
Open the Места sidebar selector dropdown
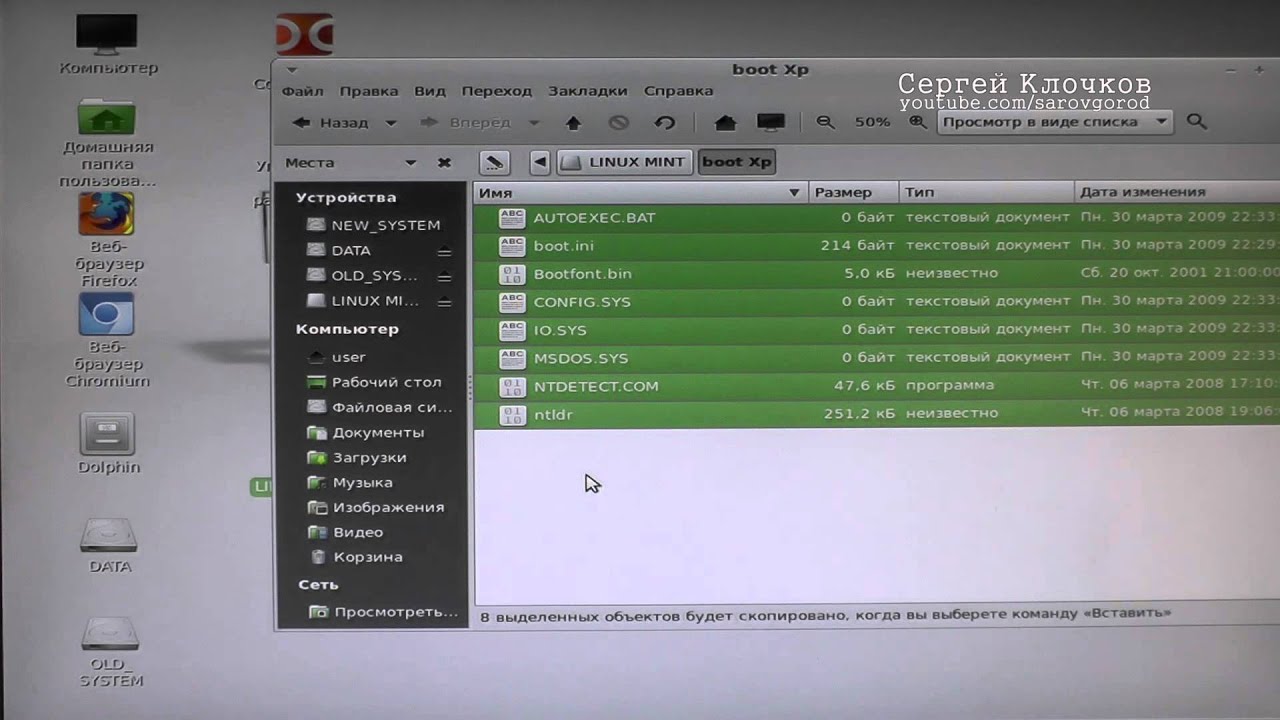410,162
